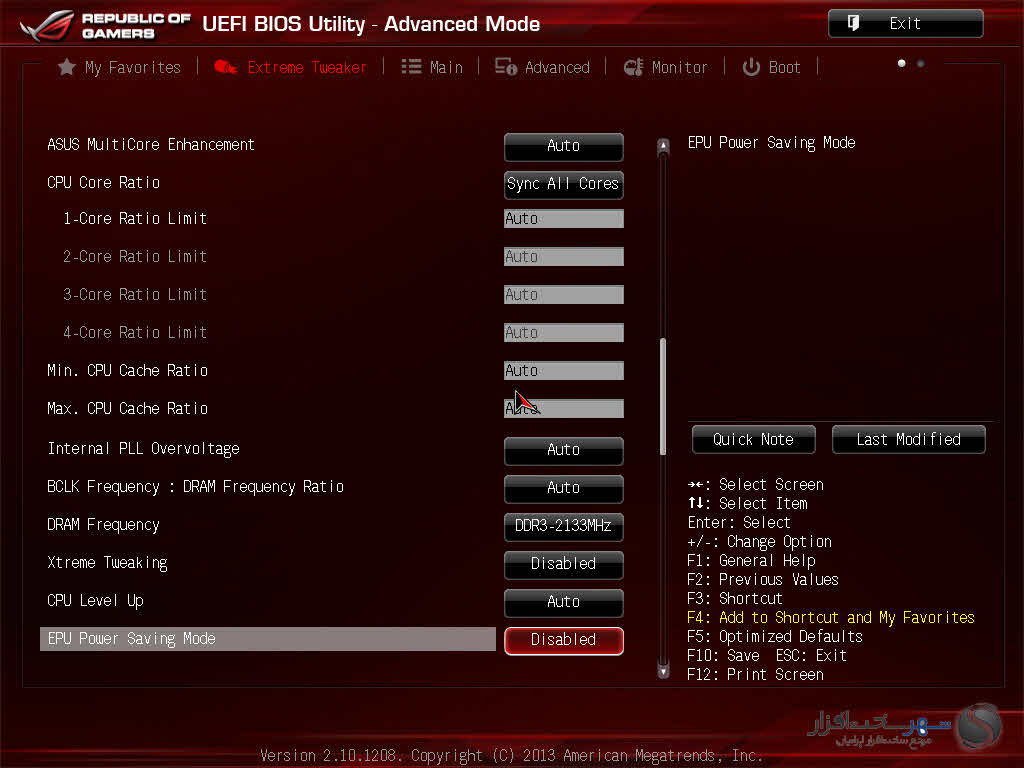Toggle EPU Power Saving Mode value

(x=563, y=640)
